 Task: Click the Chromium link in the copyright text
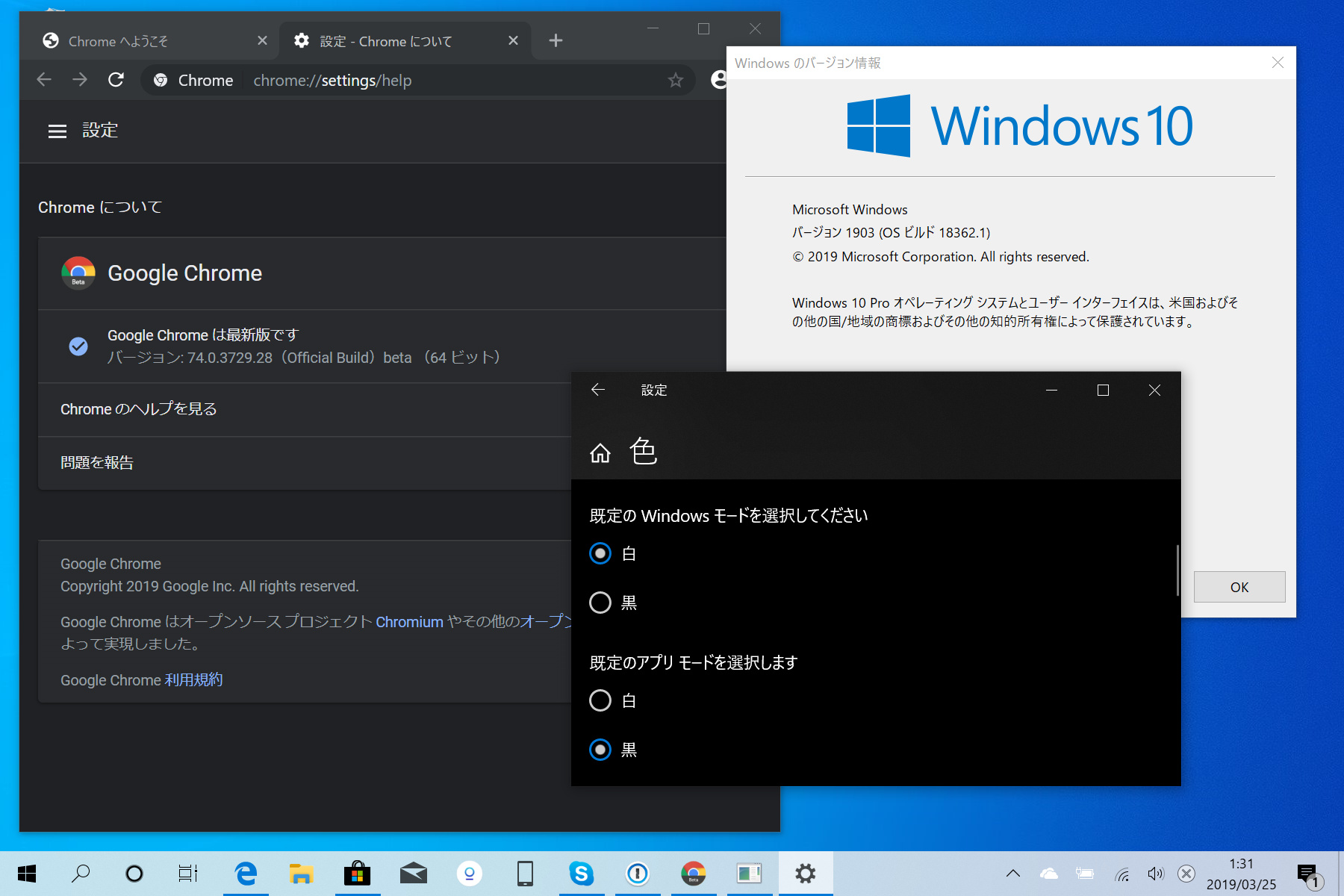click(x=409, y=621)
